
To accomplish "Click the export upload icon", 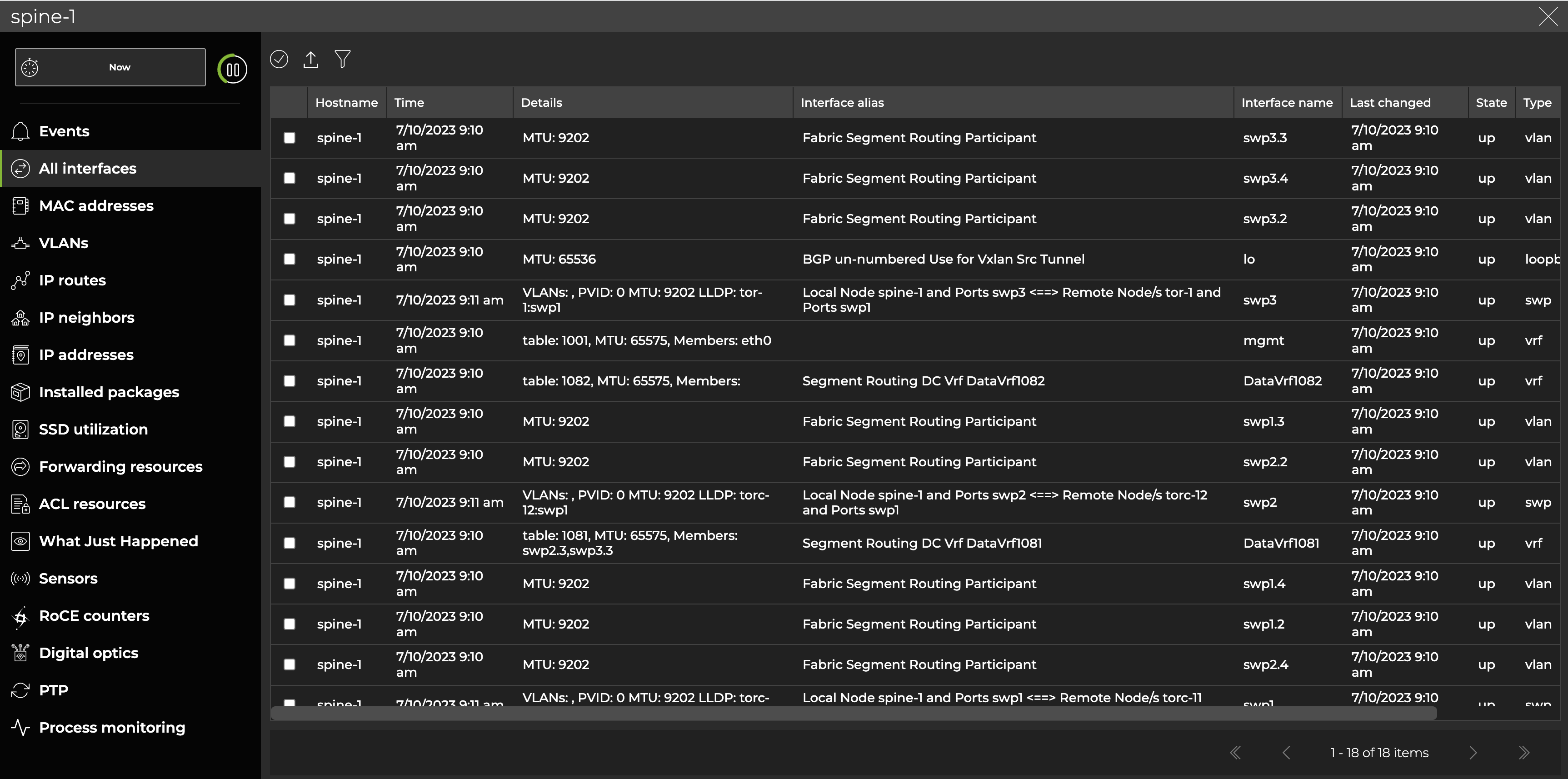I will (x=310, y=59).
